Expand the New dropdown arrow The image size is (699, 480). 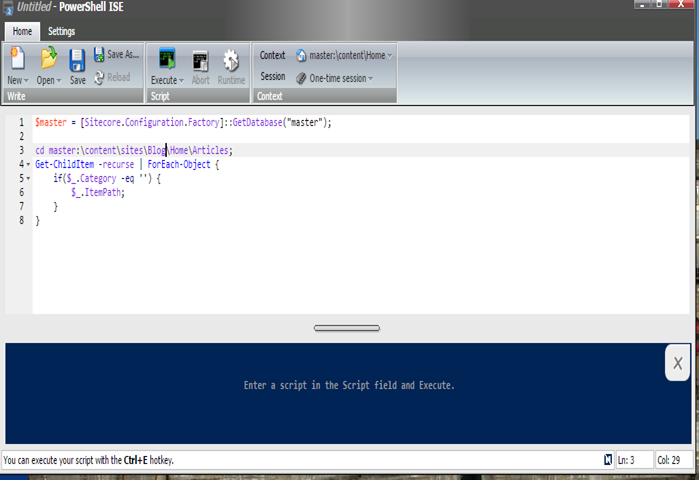click(x=26, y=81)
